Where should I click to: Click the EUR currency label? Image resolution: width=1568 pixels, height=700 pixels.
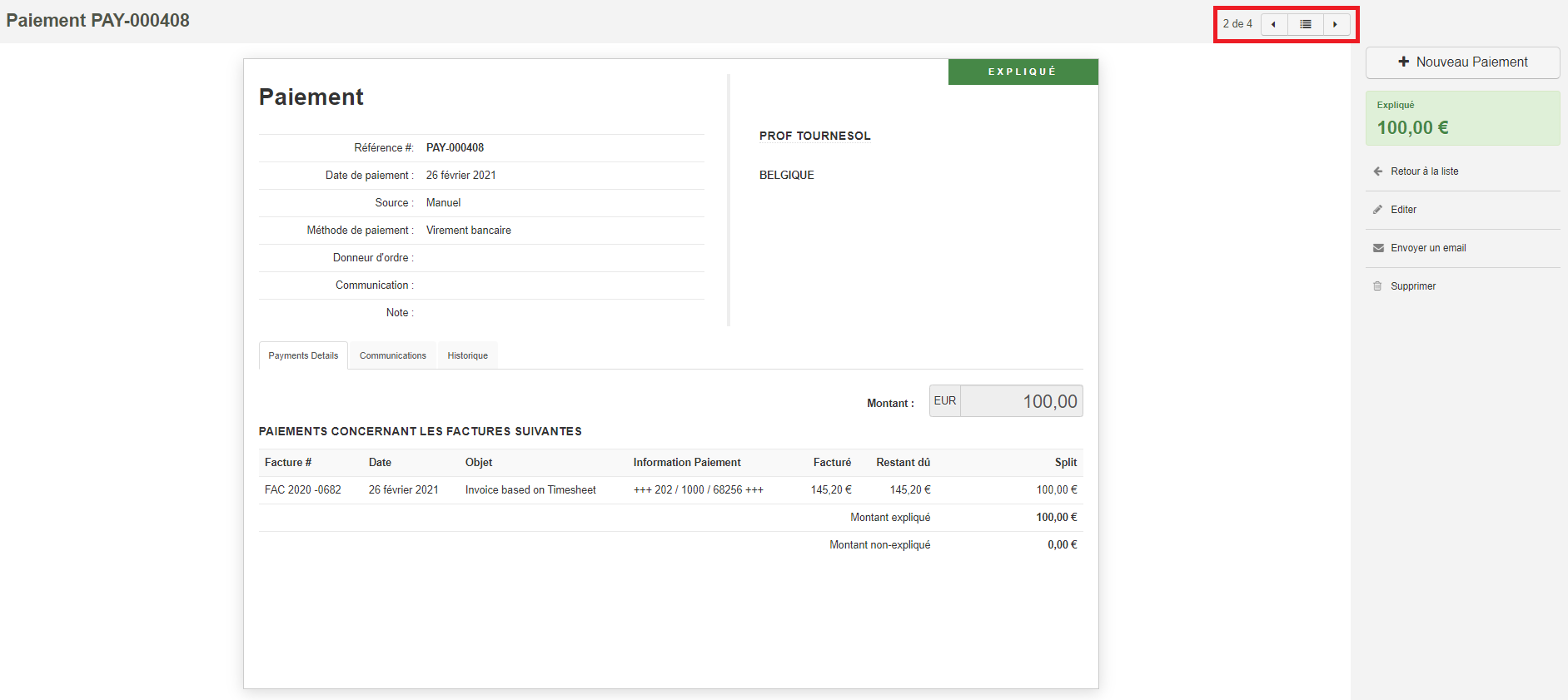[945, 401]
